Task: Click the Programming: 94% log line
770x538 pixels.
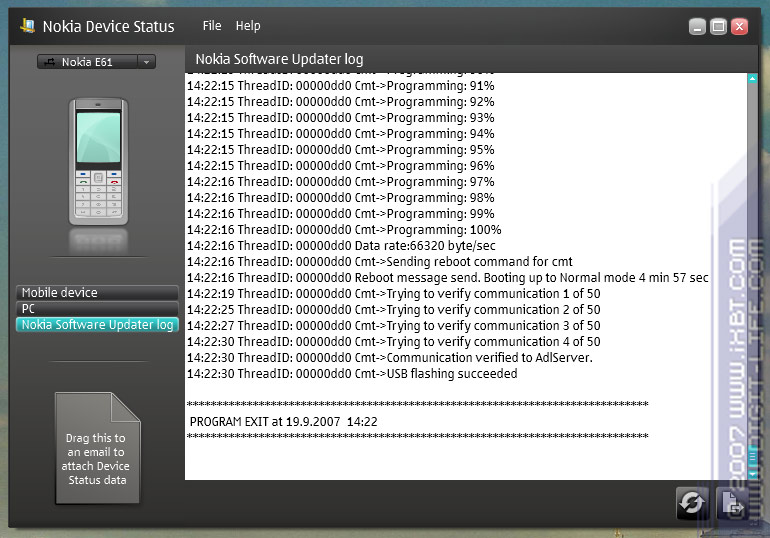Action: click(340, 134)
